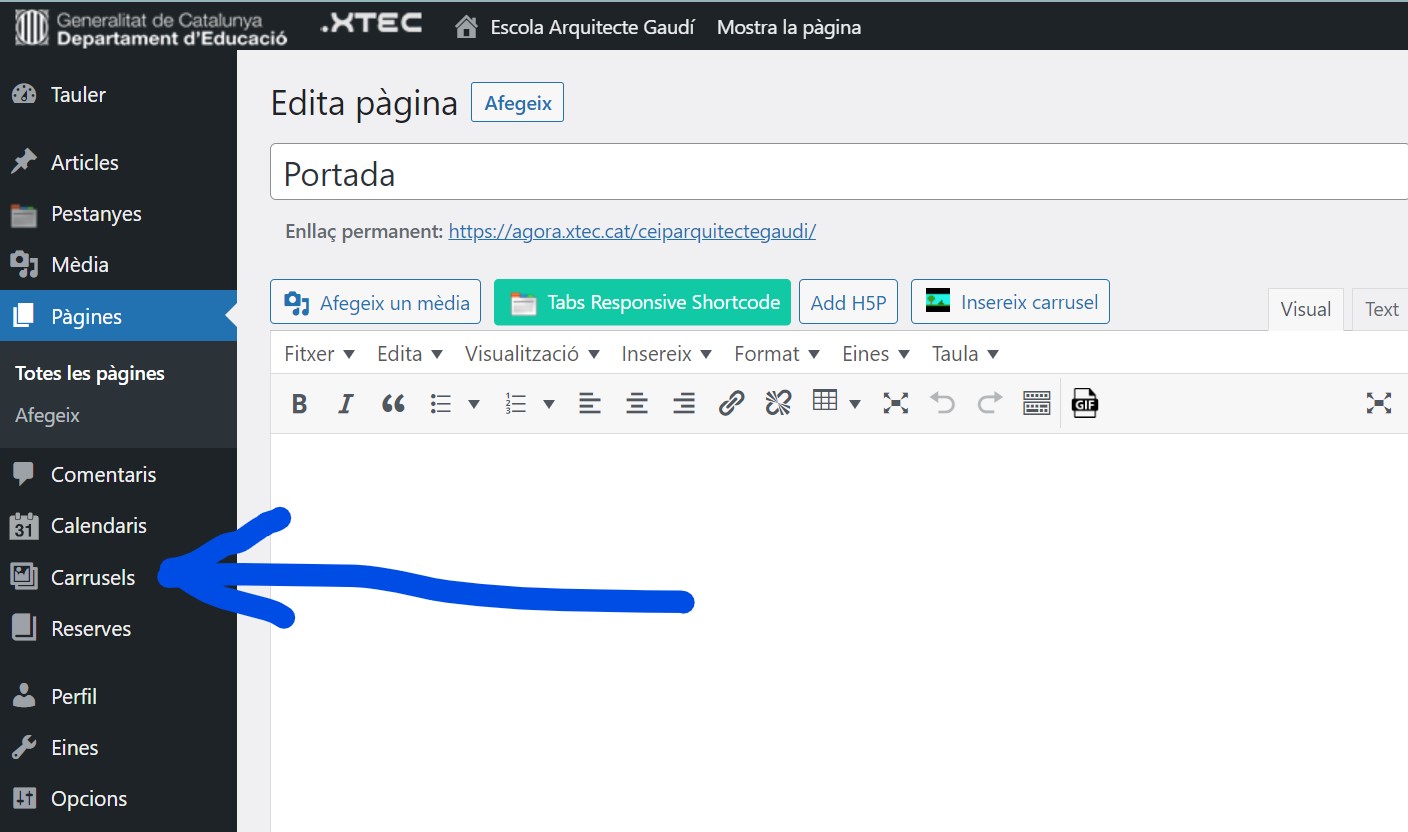Click the insert link chain icon

732,404
